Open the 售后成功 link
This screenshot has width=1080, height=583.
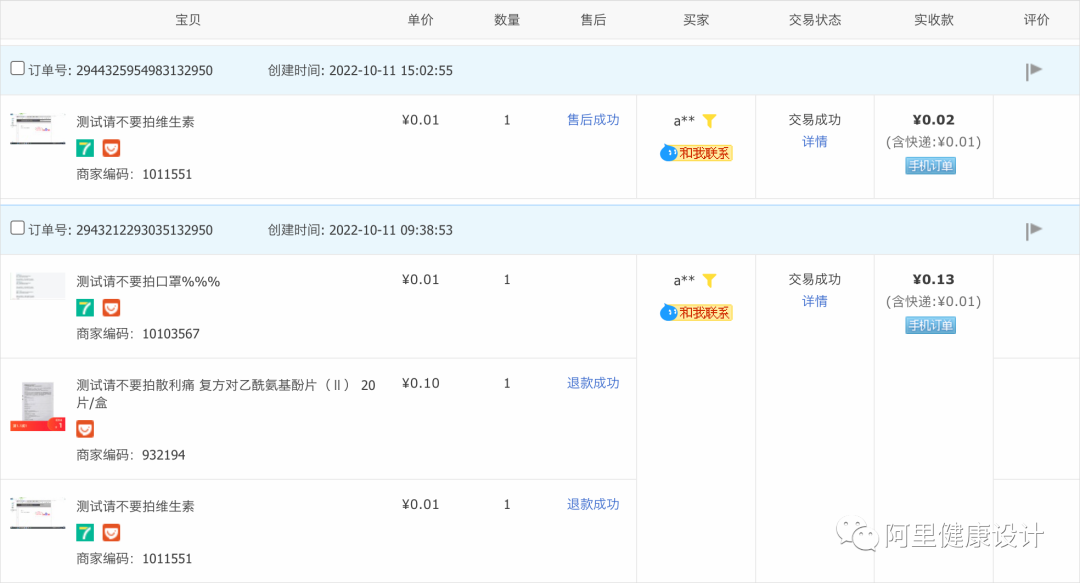593,120
